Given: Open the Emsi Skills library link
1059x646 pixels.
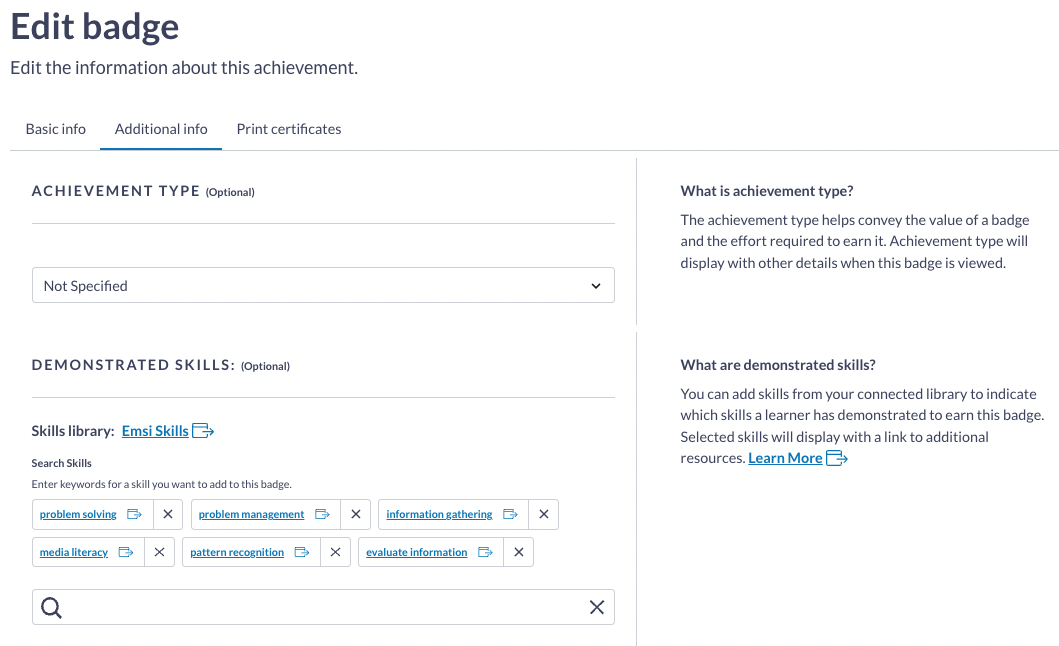Looking at the screenshot, I should point(155,431).
